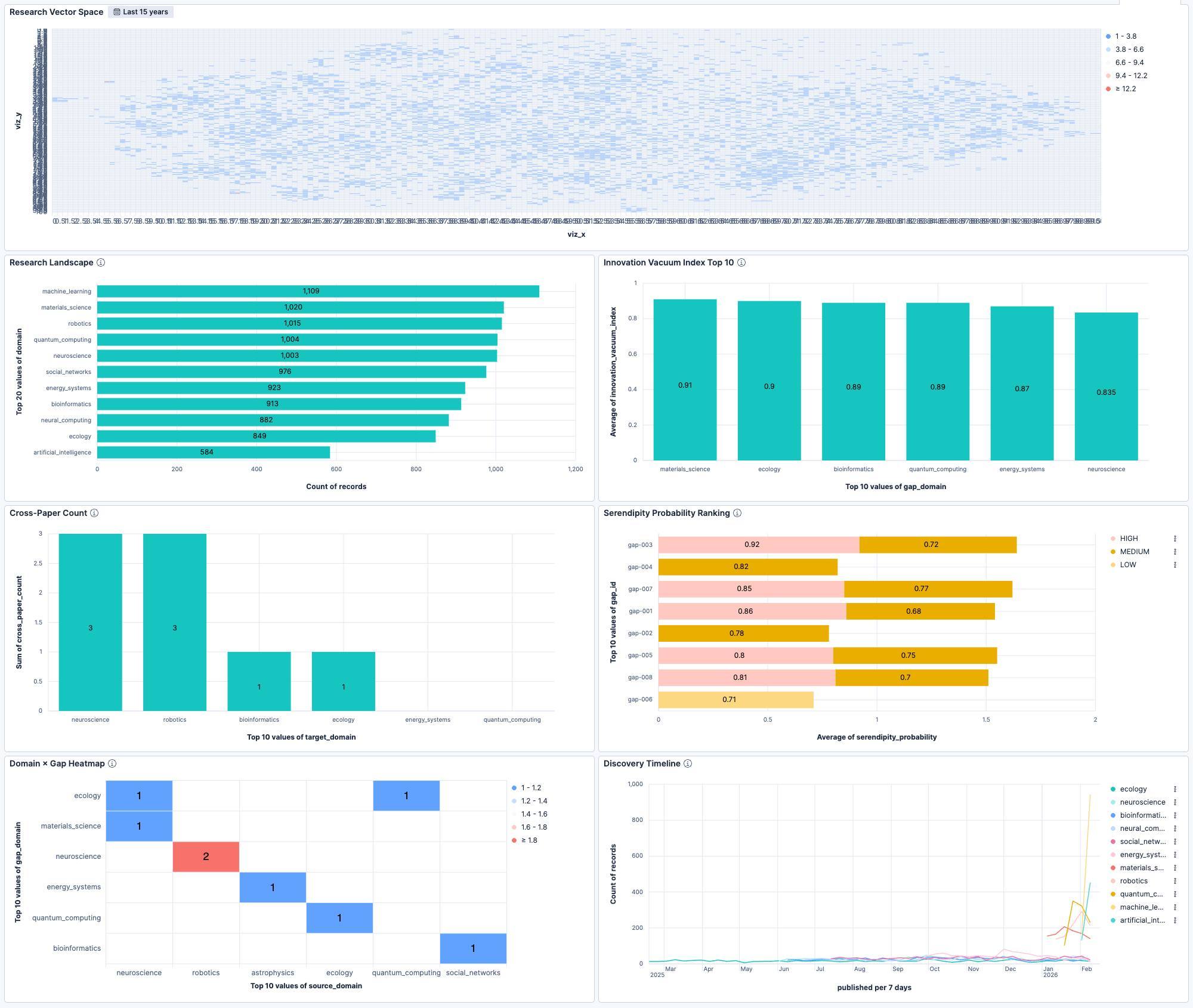This screenshot has height=1008, width=1193.
Task: Open the Last 15 years time badge
Action: (x=141, y=12)
